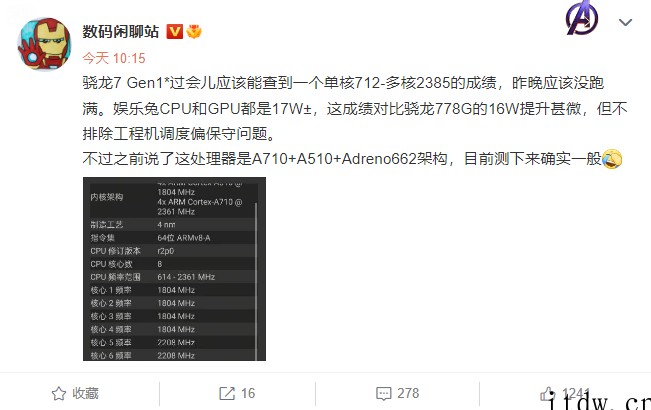651x410 pixels.
Task: Click the repost share icon
Action: click(x=227, y=393)
